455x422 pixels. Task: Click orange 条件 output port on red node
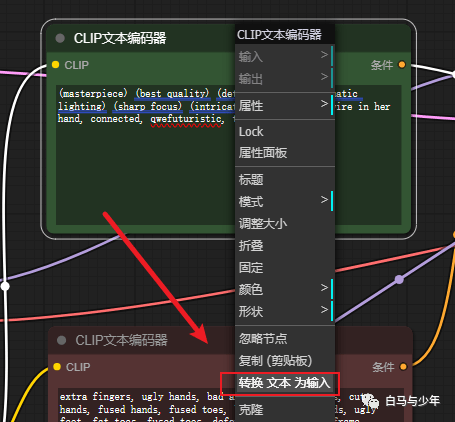pos(403,367)
